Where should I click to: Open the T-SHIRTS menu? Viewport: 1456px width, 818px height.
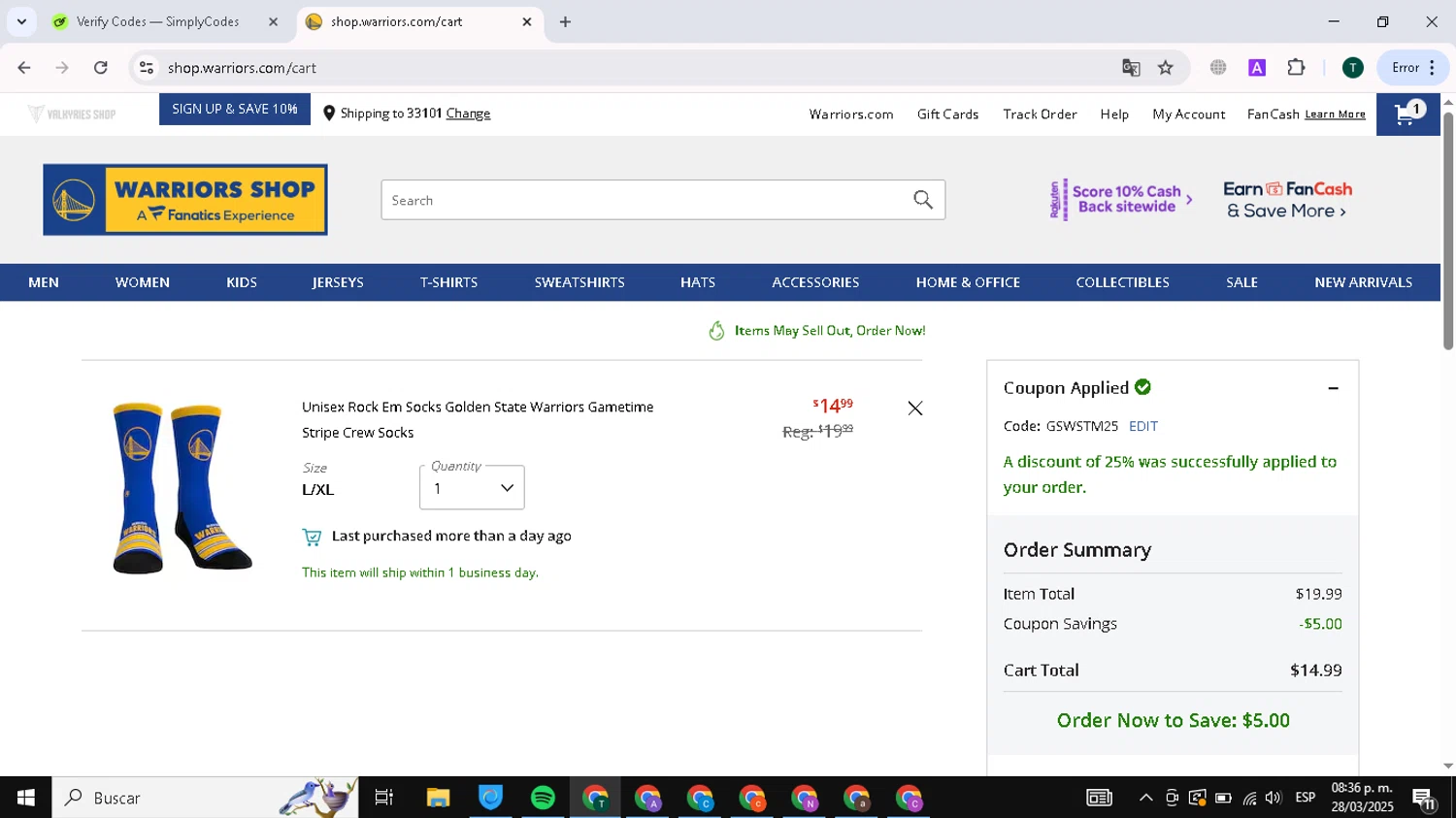click(x=448, y=282)
